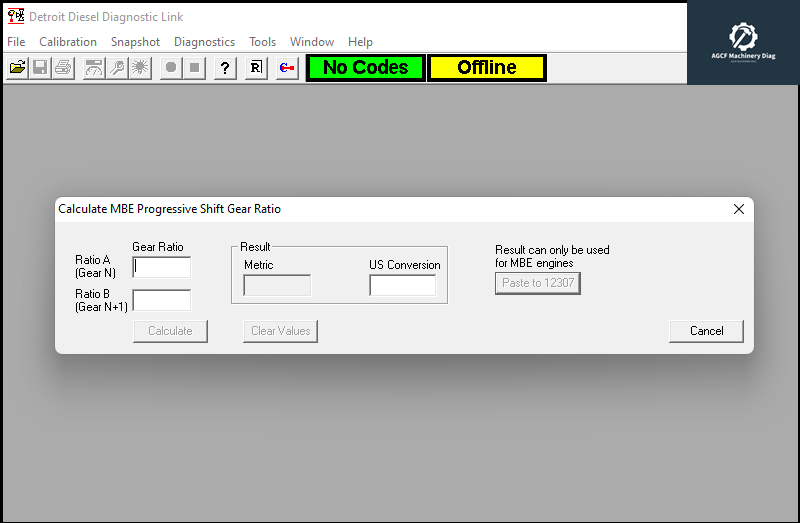Open the Window menu
Screen dimensions: 800x523
point(312,42)
